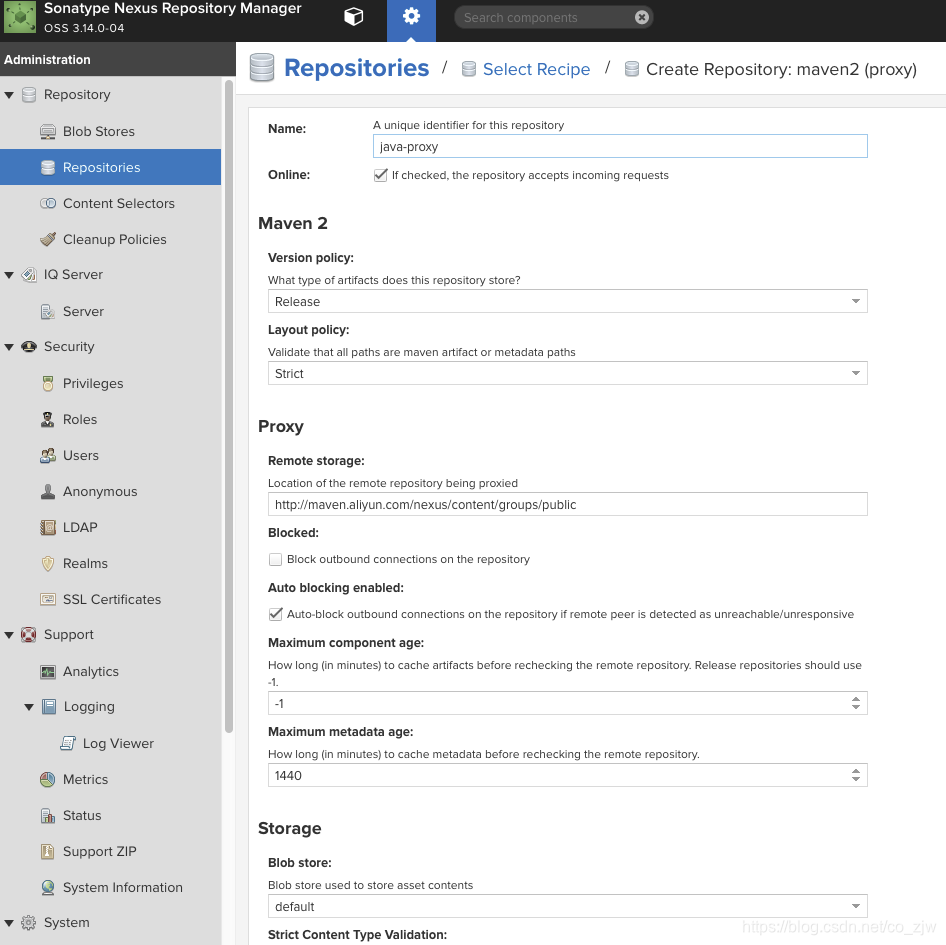Open the Browse cube icon in header

(354, 17)
